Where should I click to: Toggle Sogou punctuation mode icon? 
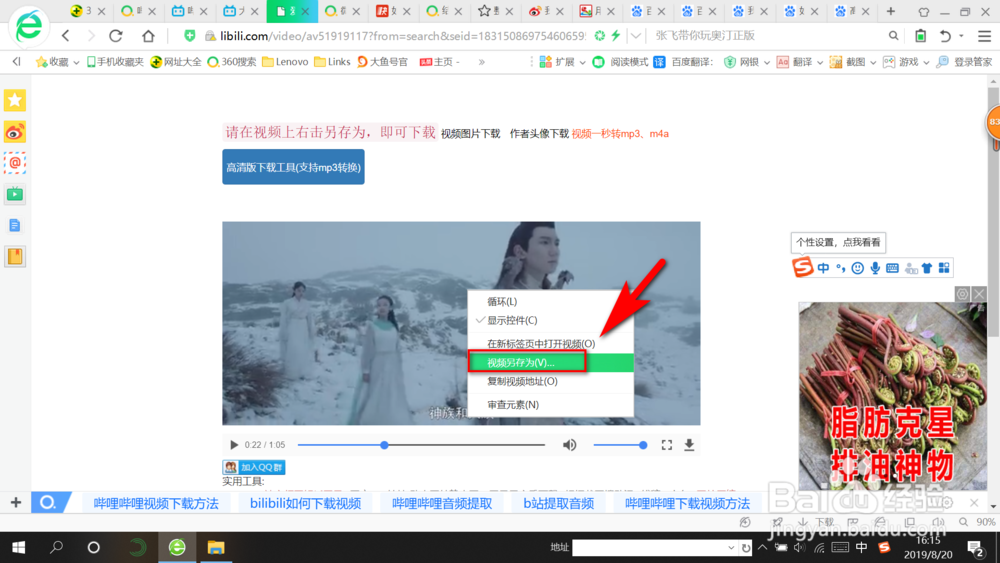[841, 268]
